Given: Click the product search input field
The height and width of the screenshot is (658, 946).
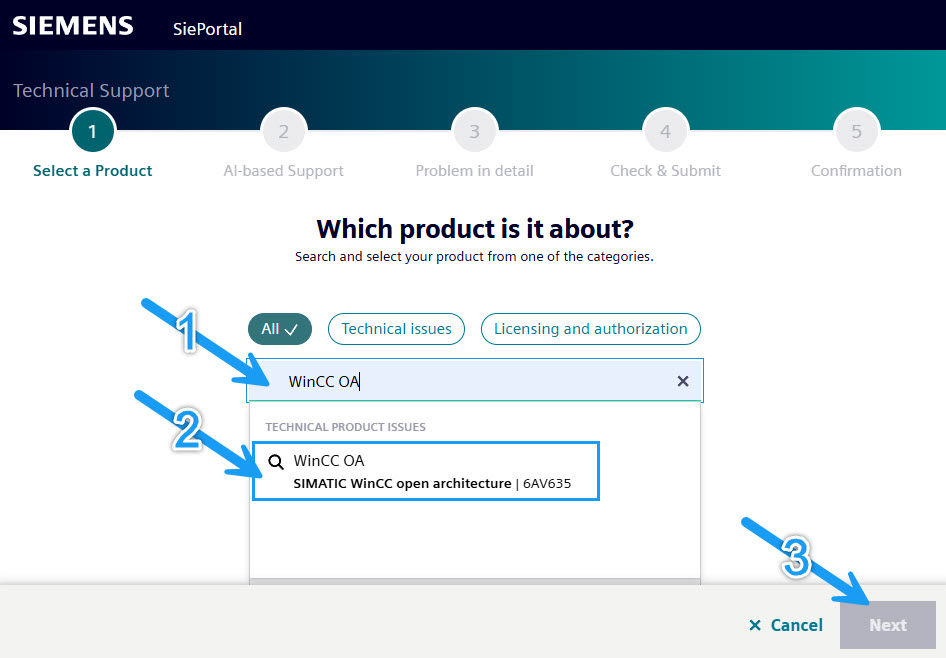Looking at the screenshot, I should tap(470, 381).
